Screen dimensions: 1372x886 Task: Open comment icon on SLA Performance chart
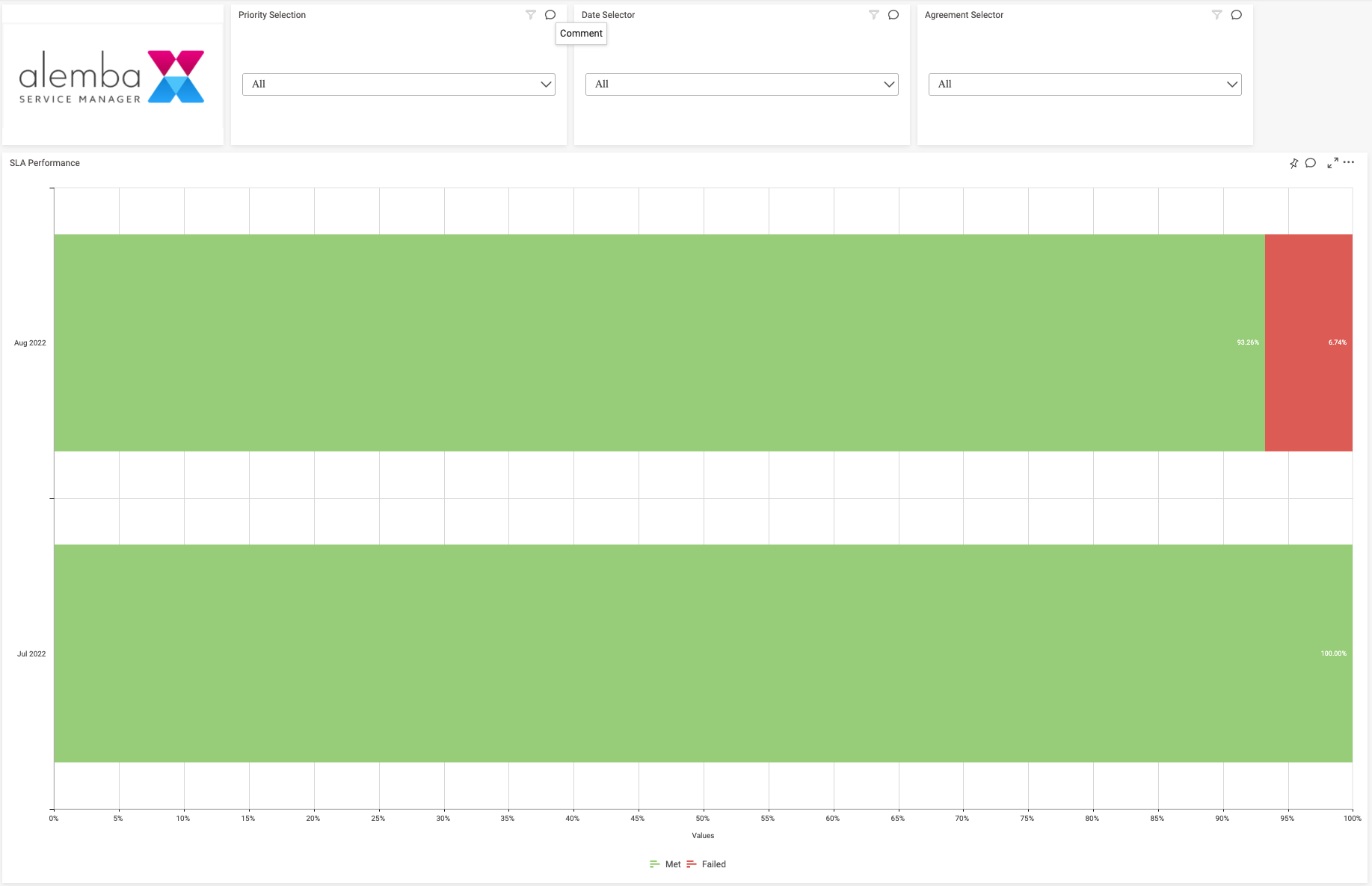tap(1311, 163)
